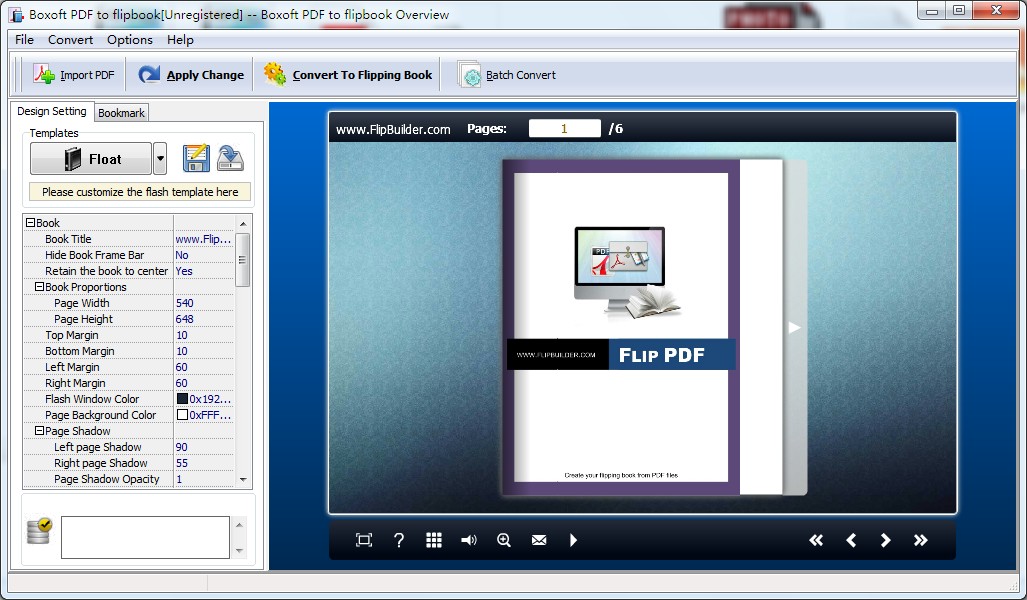The height and width of the screenshot is (600, 1027).
Task: Open the Help menu
Action: point(180,39)
